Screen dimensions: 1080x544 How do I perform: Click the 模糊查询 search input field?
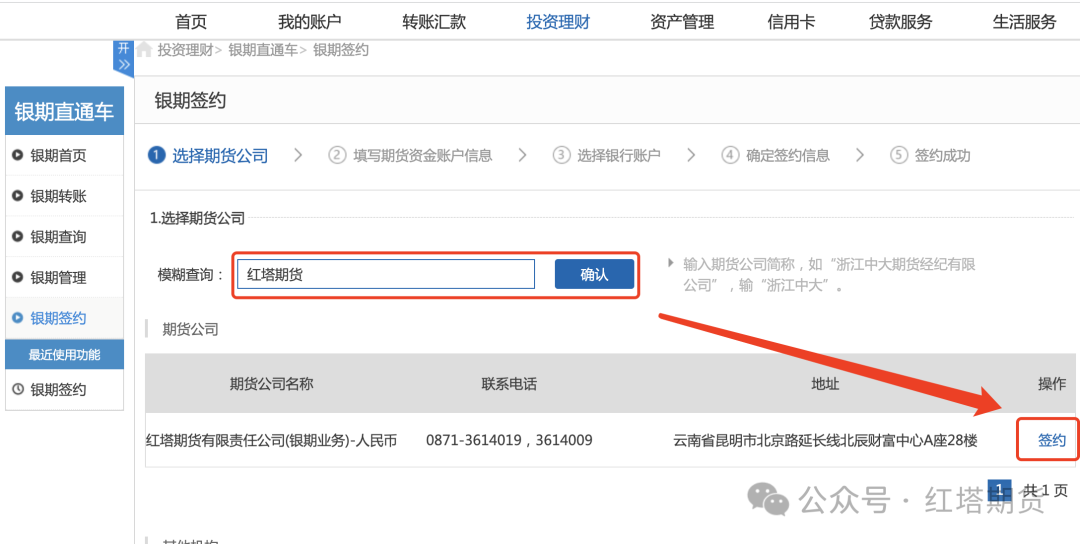pos(386,275)
